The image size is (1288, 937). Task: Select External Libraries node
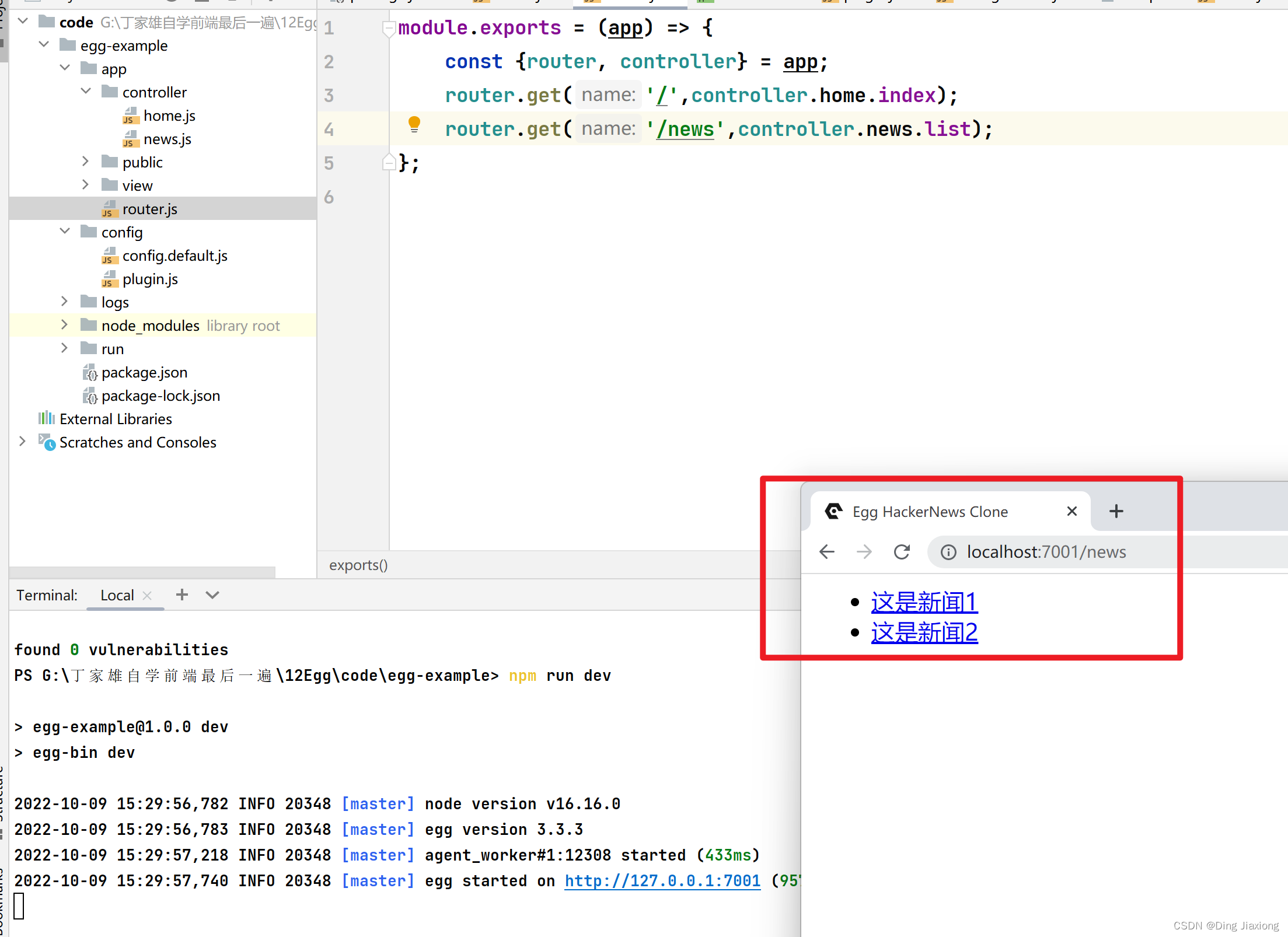(x=116, y=419)
